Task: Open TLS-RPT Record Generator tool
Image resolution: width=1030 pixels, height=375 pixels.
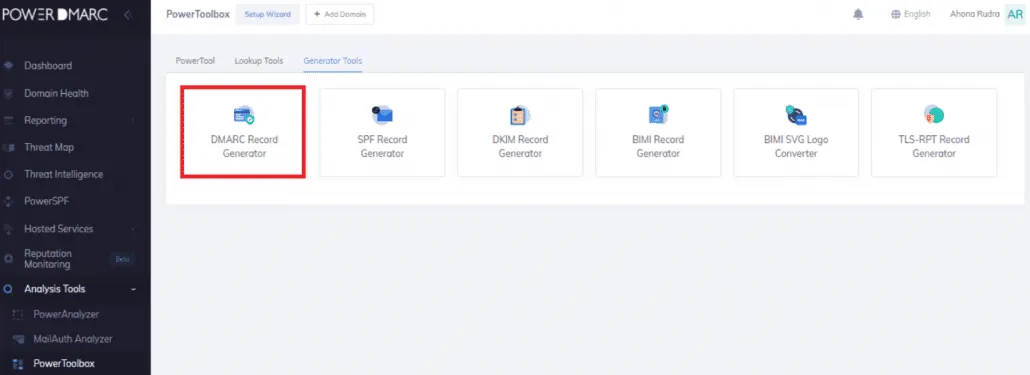Action: 933,132
